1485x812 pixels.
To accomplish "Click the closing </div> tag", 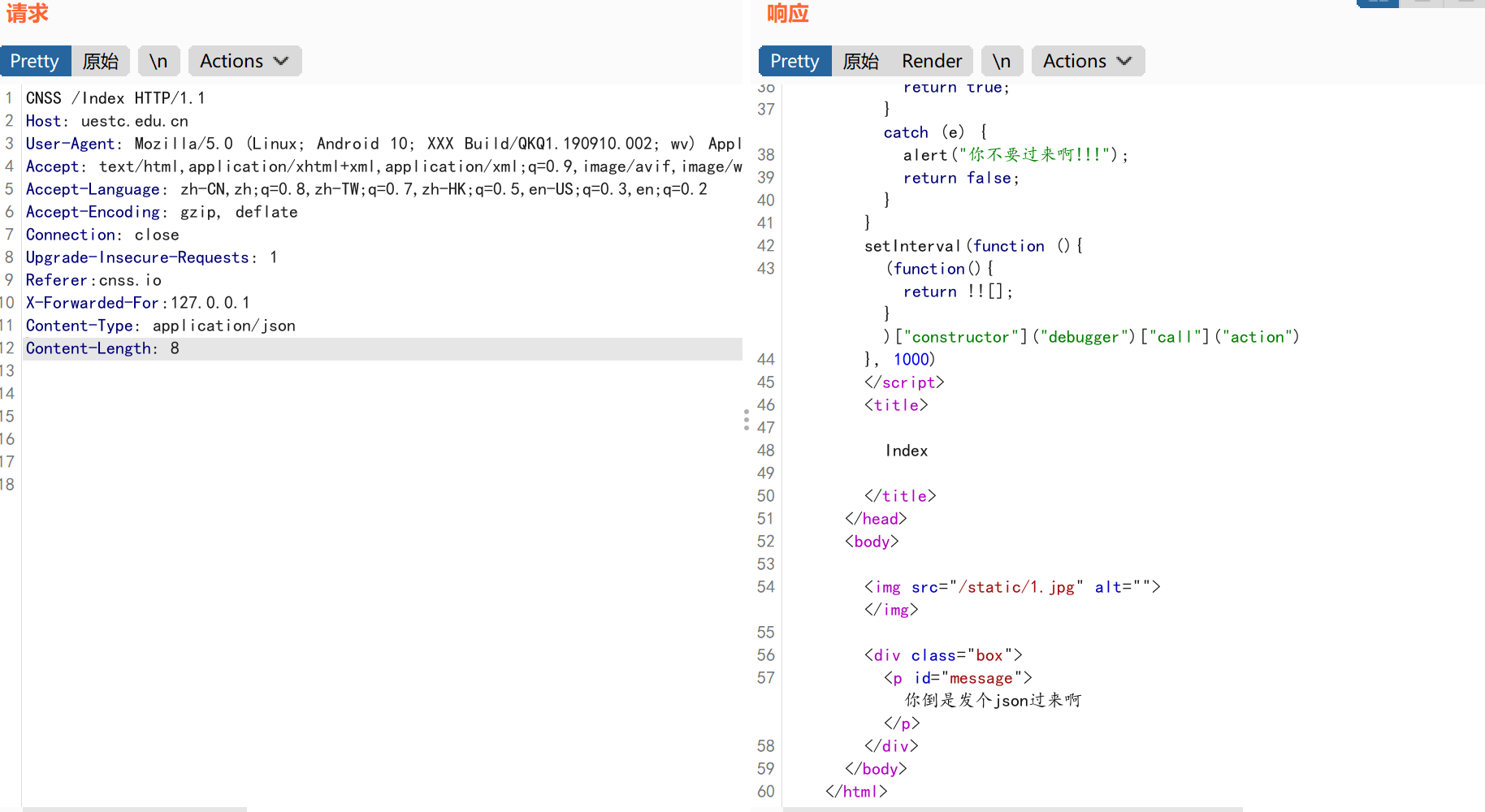I will click(891, 746).
